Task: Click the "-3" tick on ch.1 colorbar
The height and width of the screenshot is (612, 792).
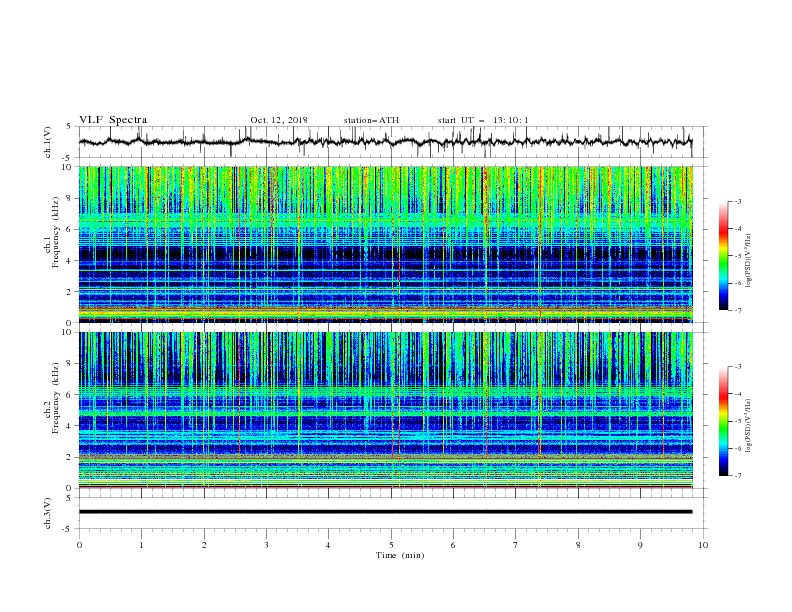Action: tap(738, 201)
